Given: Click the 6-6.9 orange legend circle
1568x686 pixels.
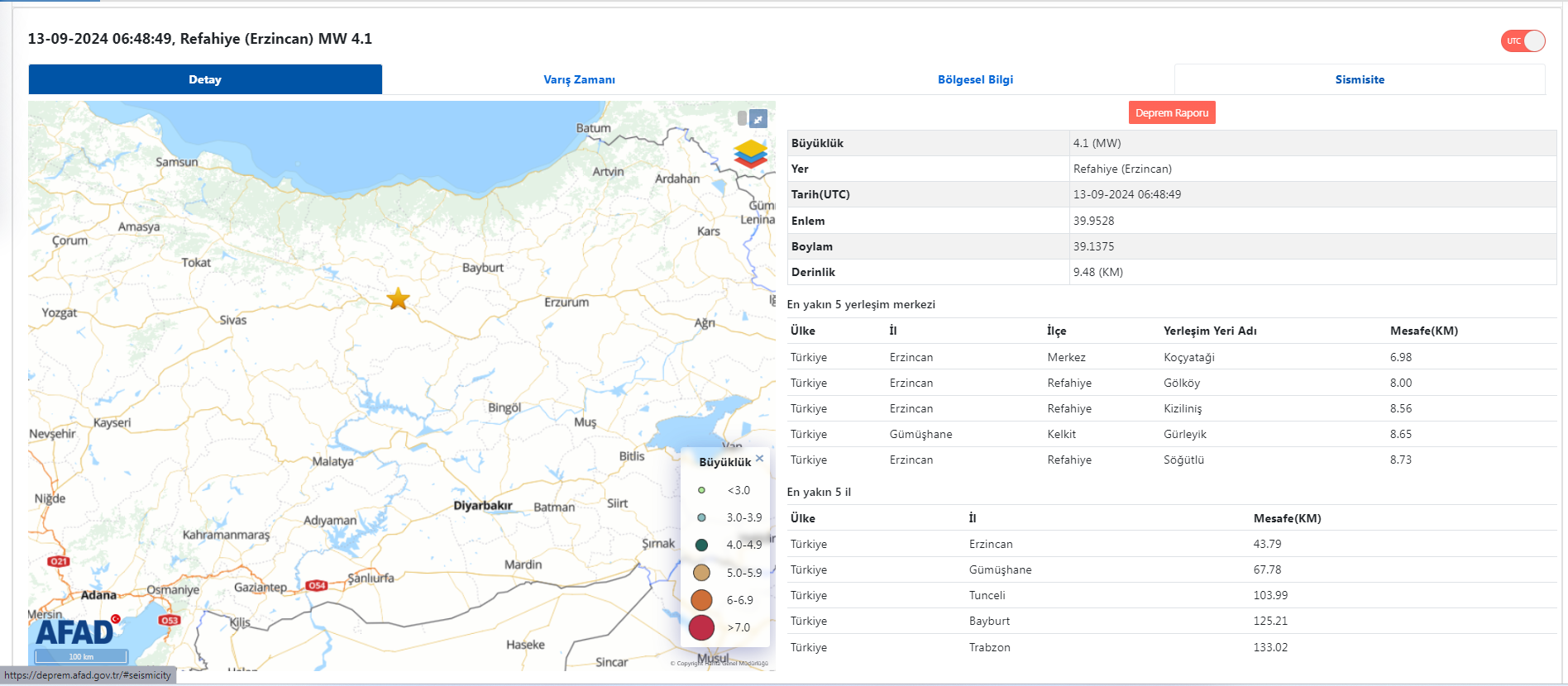Looking at the screenshot, I should [x=701, y=600].
